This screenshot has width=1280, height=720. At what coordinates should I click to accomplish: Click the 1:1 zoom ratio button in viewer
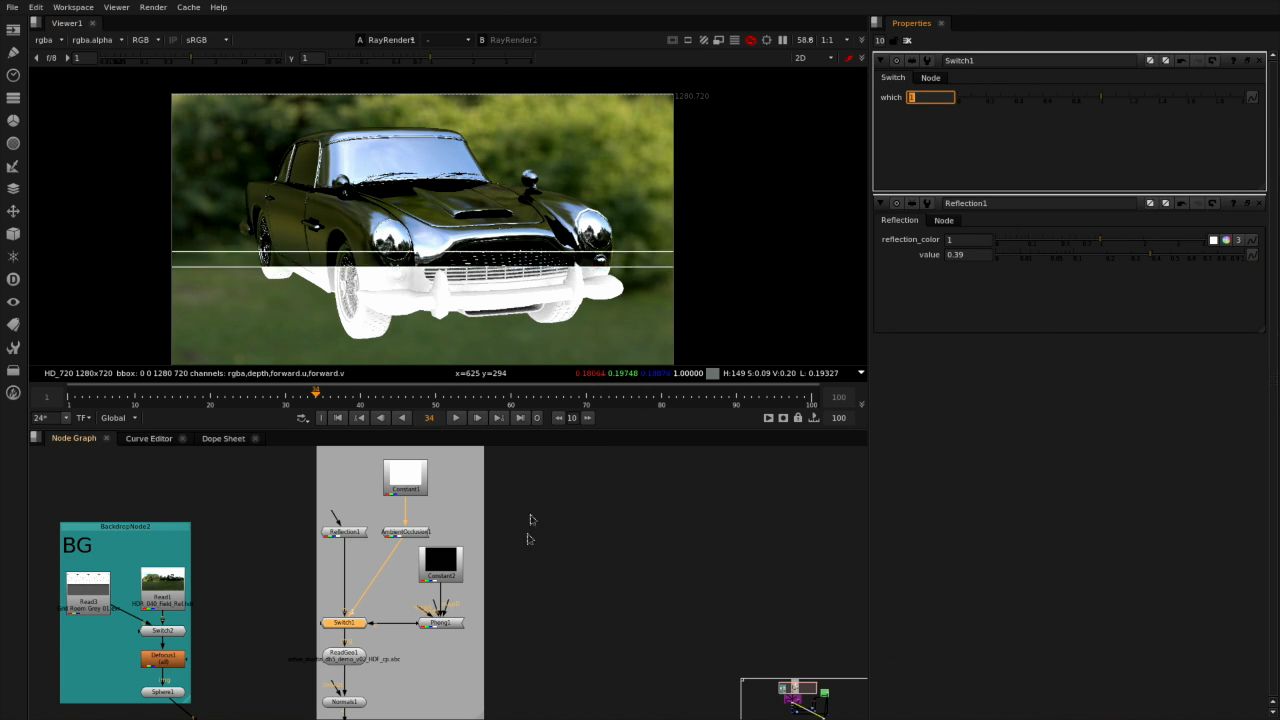click(x=827, y=40)
